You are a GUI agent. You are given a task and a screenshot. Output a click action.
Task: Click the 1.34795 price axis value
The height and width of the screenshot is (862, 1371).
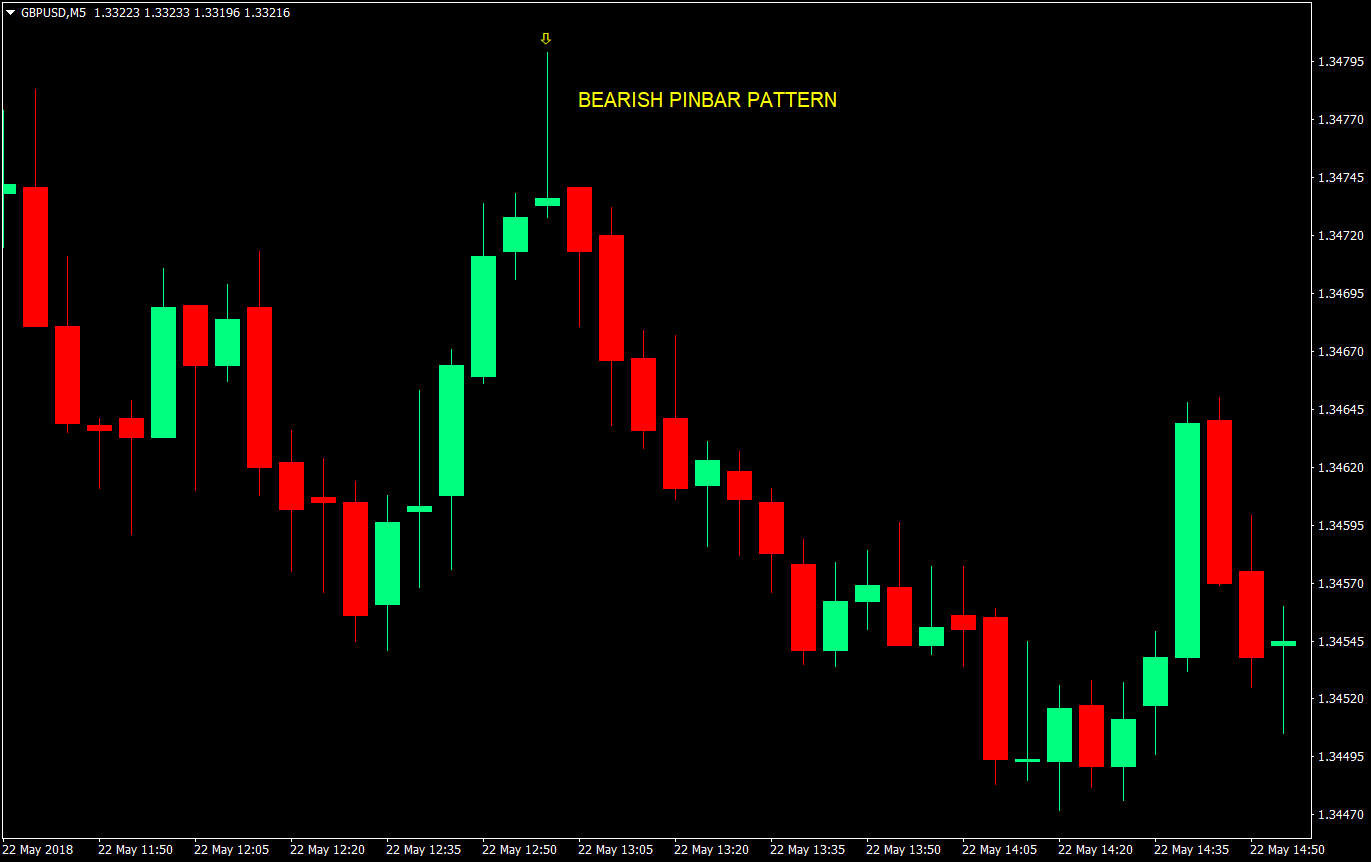[1340, 59]
